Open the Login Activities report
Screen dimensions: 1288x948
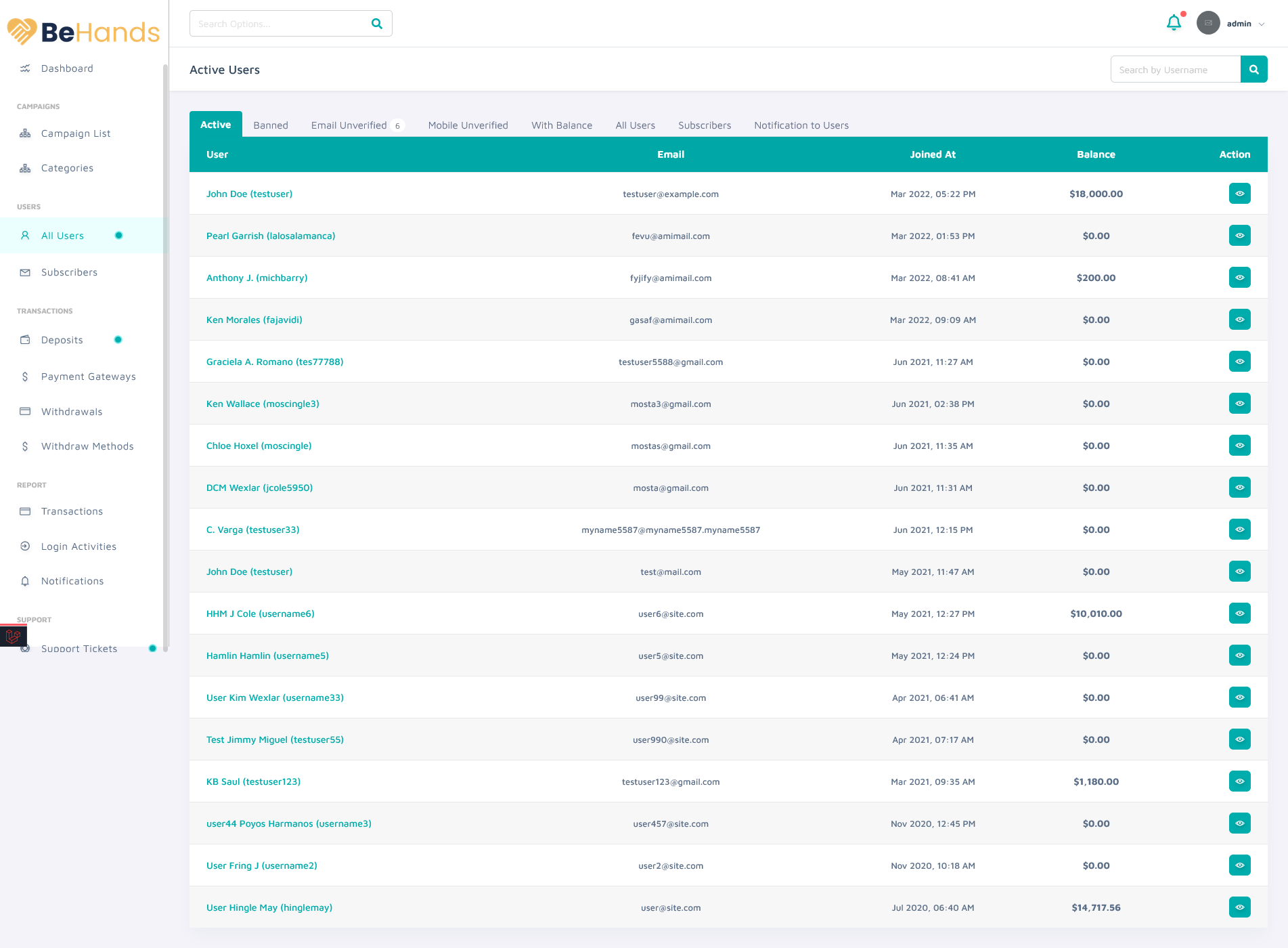[x=79, y=546]
